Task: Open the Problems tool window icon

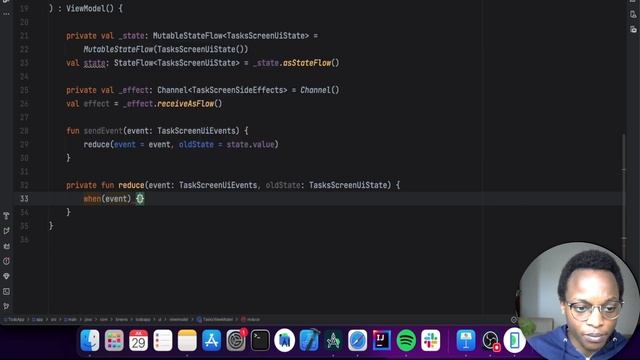Action: pos(6,261)
